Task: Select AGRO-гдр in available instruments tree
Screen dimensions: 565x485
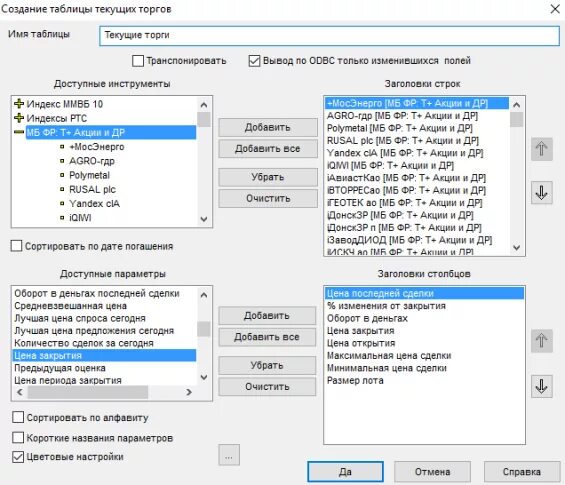Action: coord(92,161)
